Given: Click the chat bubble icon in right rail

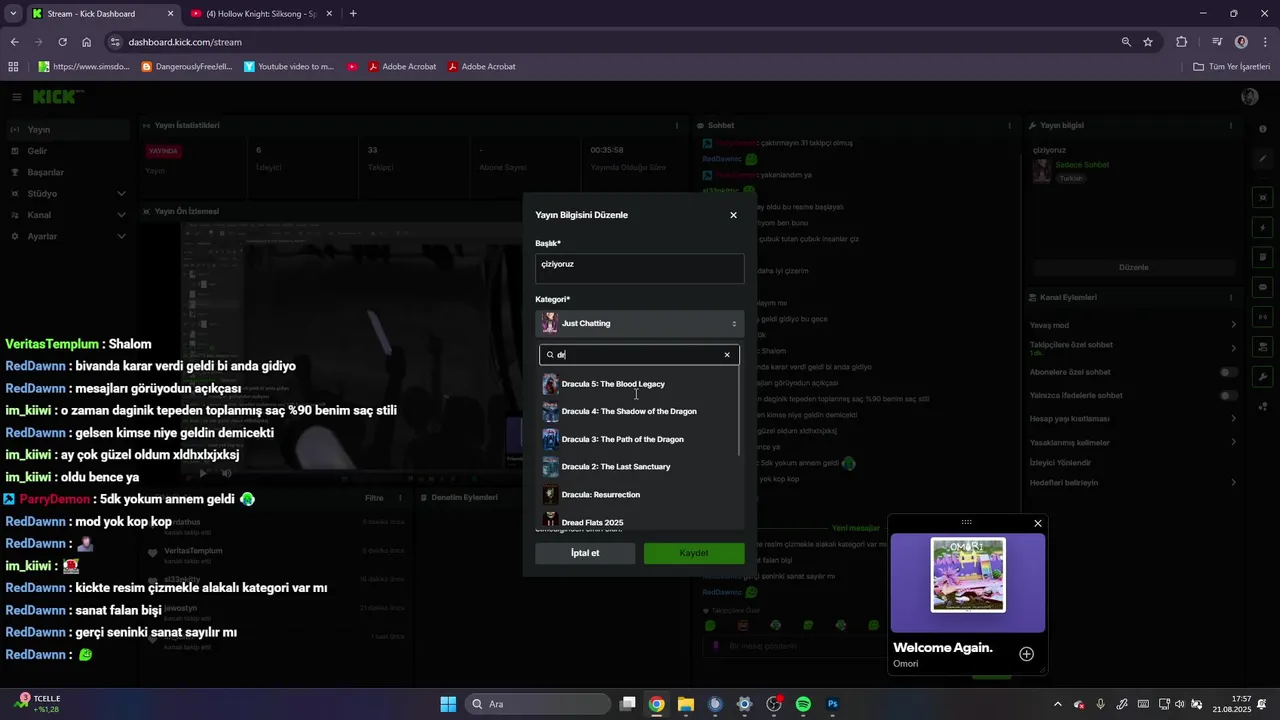Looking at the screenshot, I should click(1263, 287).
